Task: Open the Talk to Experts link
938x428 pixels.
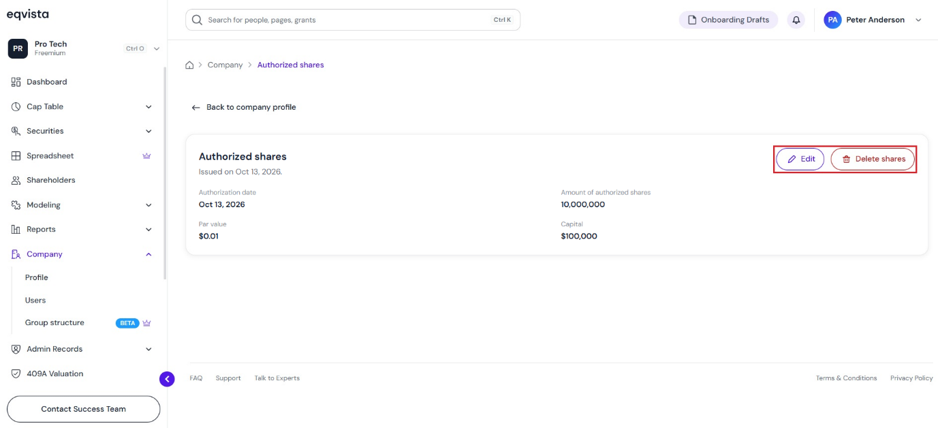Action: click(277, 378)
